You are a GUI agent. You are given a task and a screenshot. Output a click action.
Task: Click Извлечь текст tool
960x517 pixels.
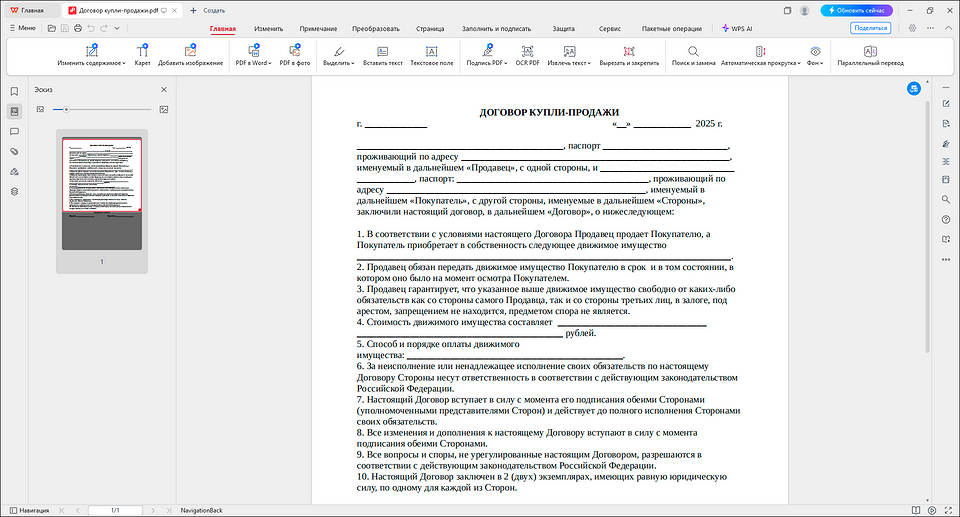click(x=568, y=55)
